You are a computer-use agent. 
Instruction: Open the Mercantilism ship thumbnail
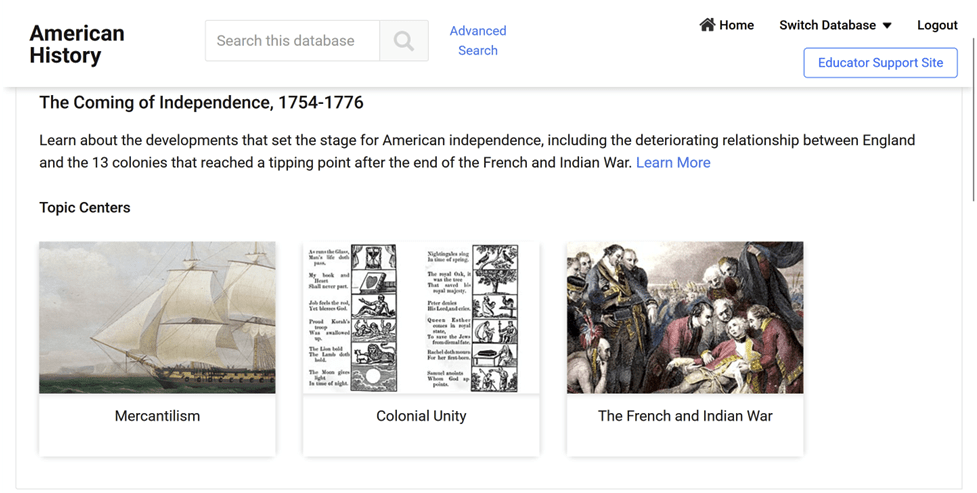click(x=157, y=317)
